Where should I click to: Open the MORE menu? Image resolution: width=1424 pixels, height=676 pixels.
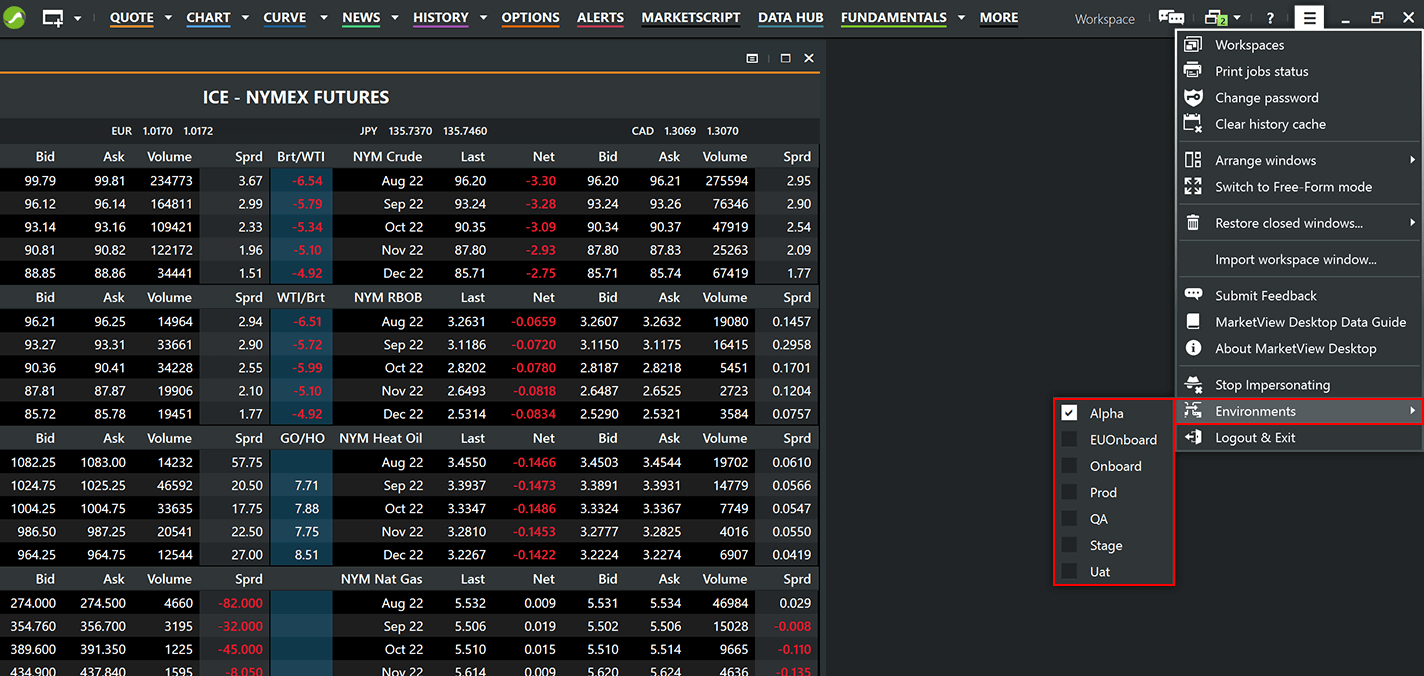tap(999, 18)
